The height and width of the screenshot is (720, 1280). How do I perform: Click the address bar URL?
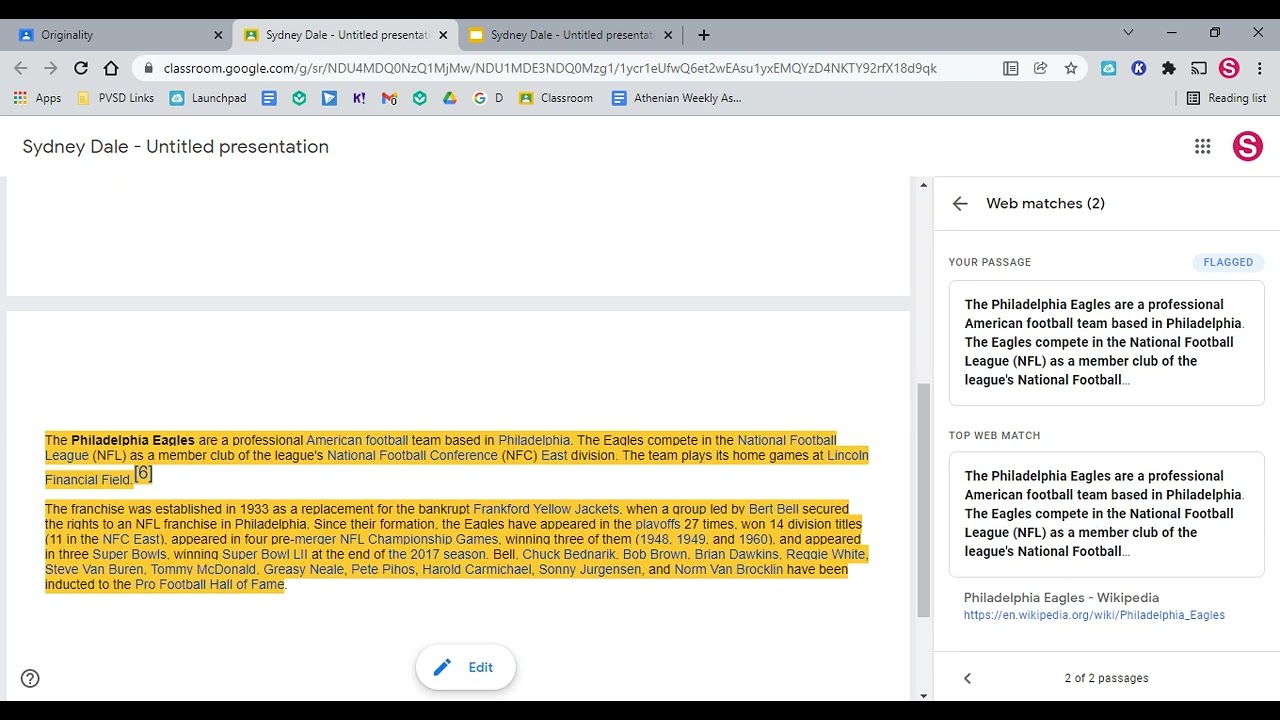[550, 68]
